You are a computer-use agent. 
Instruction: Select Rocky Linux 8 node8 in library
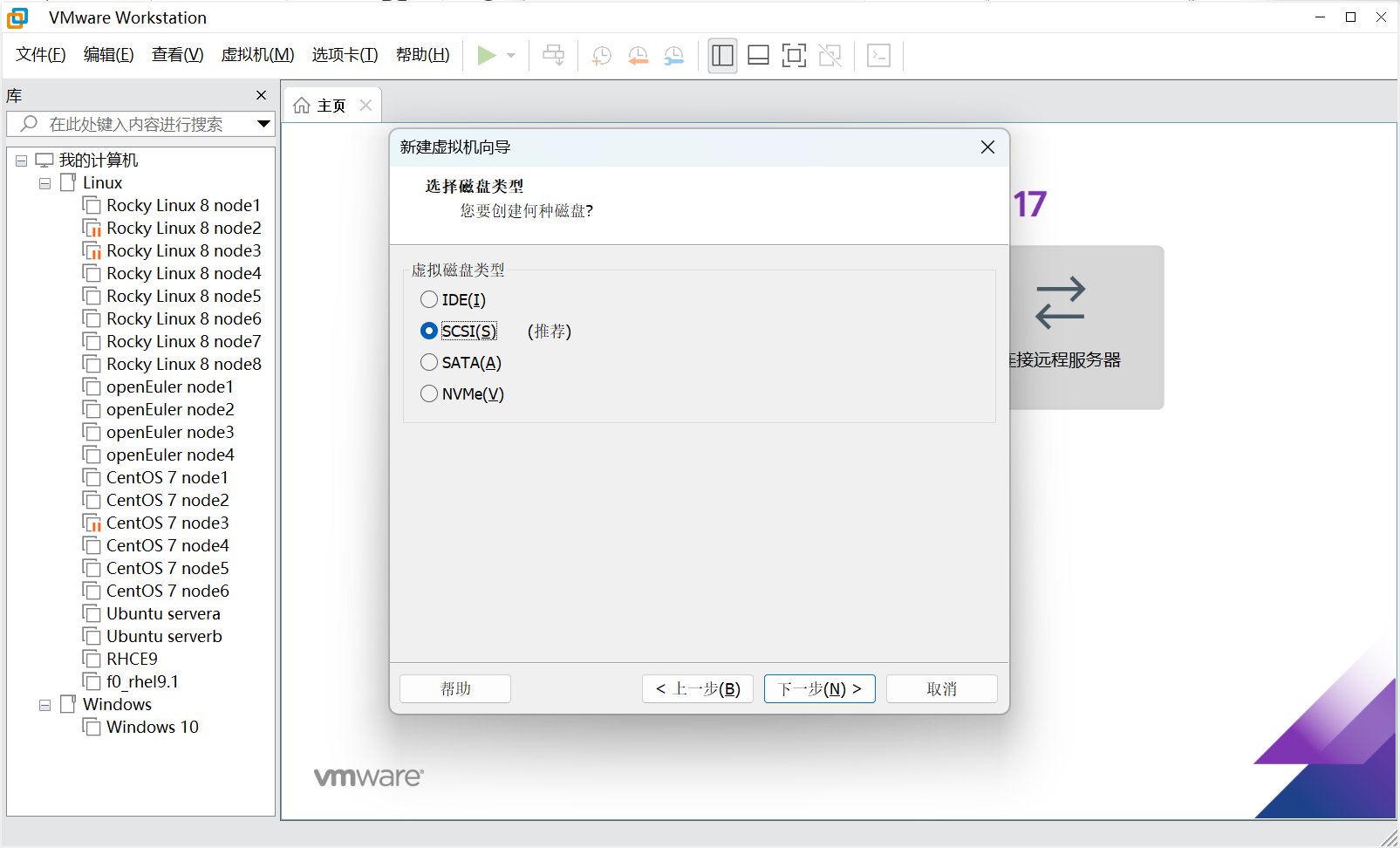[x=183, y=364]
